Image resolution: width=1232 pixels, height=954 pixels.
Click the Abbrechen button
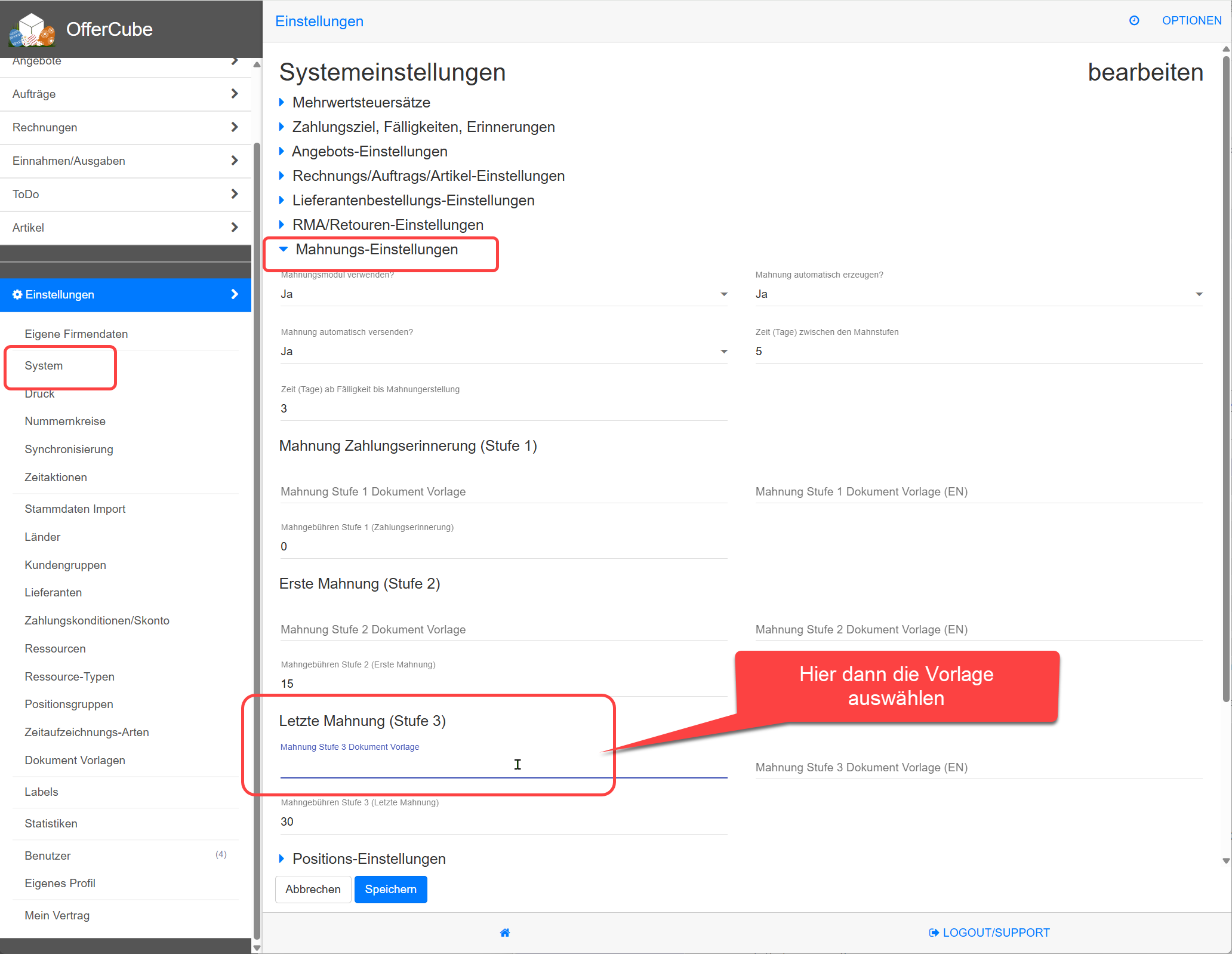click(x=313, y=890)
